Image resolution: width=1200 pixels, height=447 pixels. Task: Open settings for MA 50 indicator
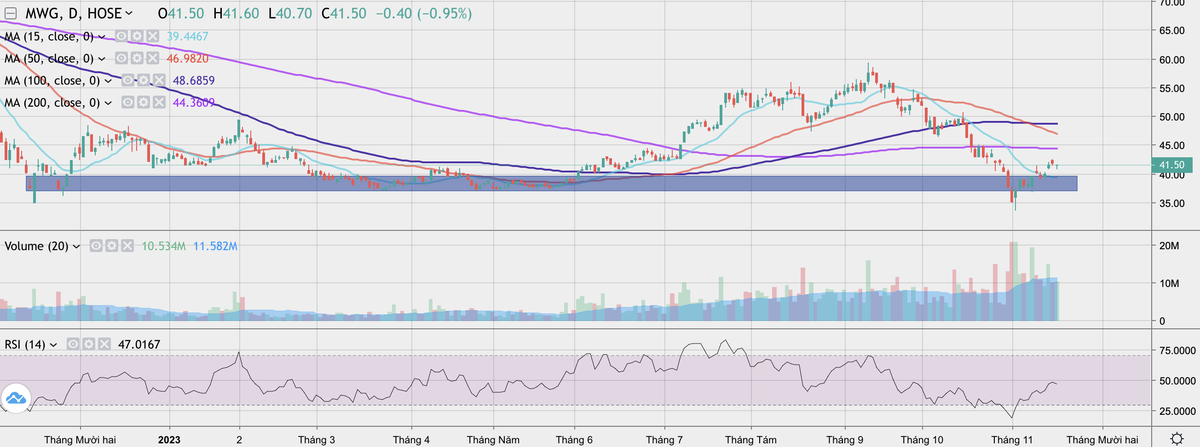pyautogui.click(x=137, y=58)
